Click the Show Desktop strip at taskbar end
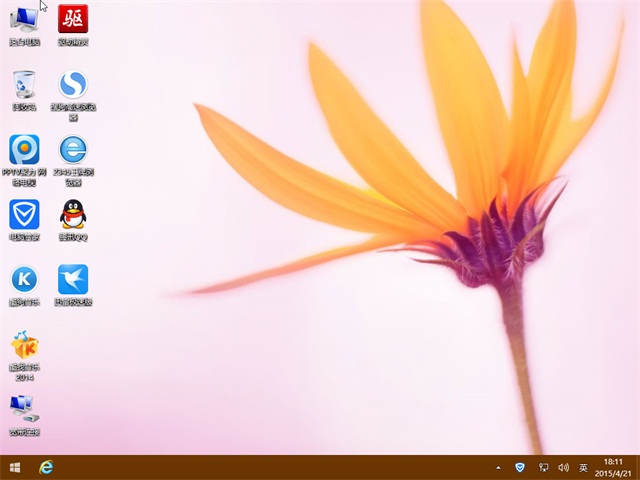 pyautogui.click(x=638, y=468)
